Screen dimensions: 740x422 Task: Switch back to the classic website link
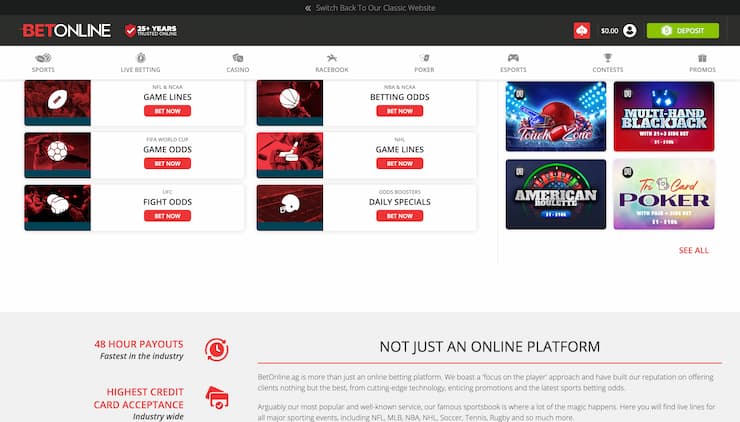click(x=375, y=8)
